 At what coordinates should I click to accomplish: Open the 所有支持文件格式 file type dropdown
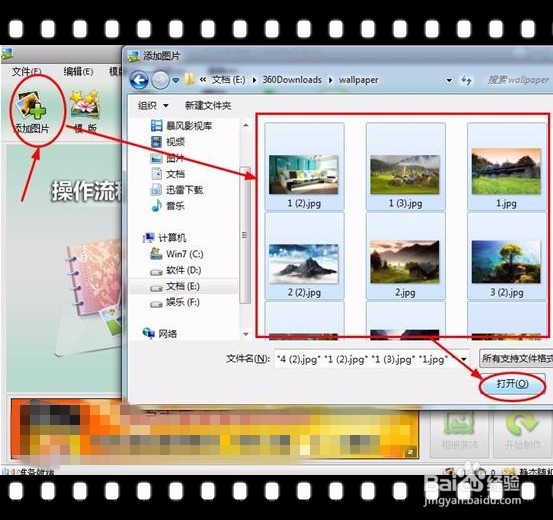(516, 358)
